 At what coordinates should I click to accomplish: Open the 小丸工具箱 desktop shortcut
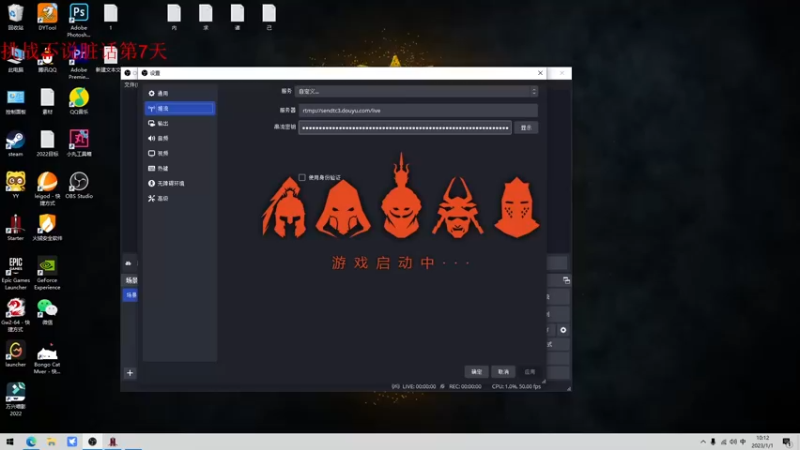pos(79,143)
